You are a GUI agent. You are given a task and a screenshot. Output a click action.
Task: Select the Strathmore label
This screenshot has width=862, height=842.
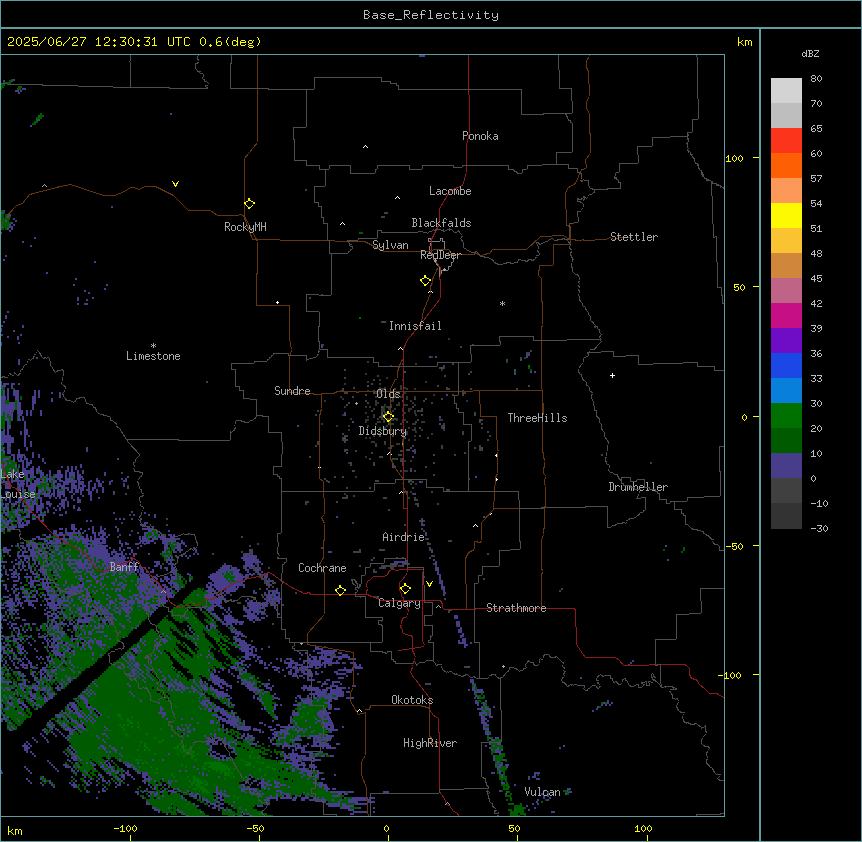click(x=516, y=608)
